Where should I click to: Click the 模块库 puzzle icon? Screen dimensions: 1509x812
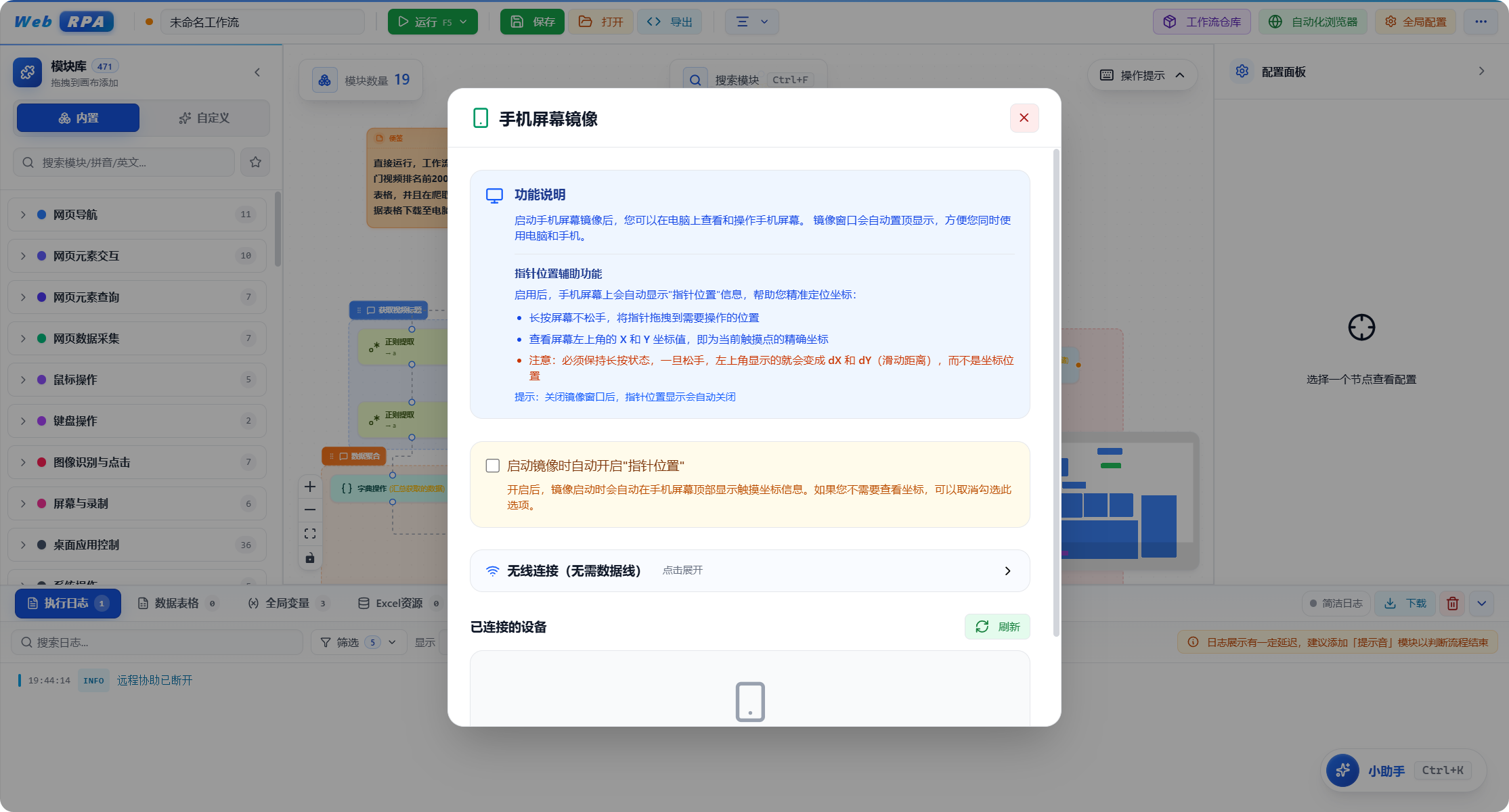[x=28, y=72]
